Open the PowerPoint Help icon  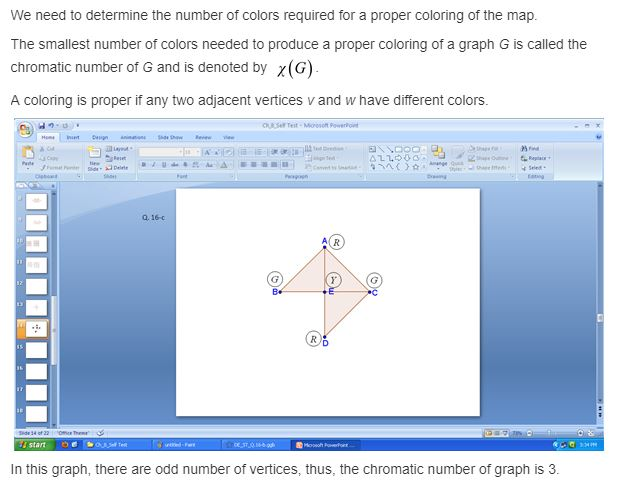[x=599, y=137]
